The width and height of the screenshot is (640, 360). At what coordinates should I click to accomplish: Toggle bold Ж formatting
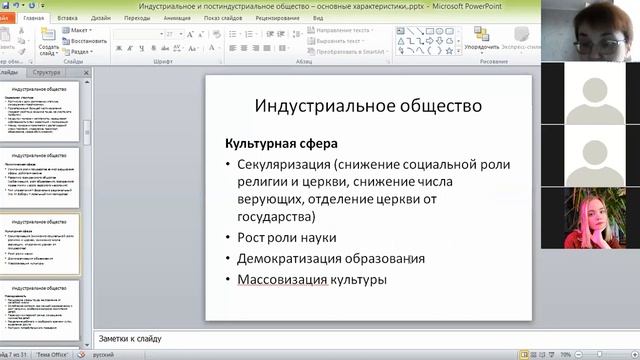[119, 49]
